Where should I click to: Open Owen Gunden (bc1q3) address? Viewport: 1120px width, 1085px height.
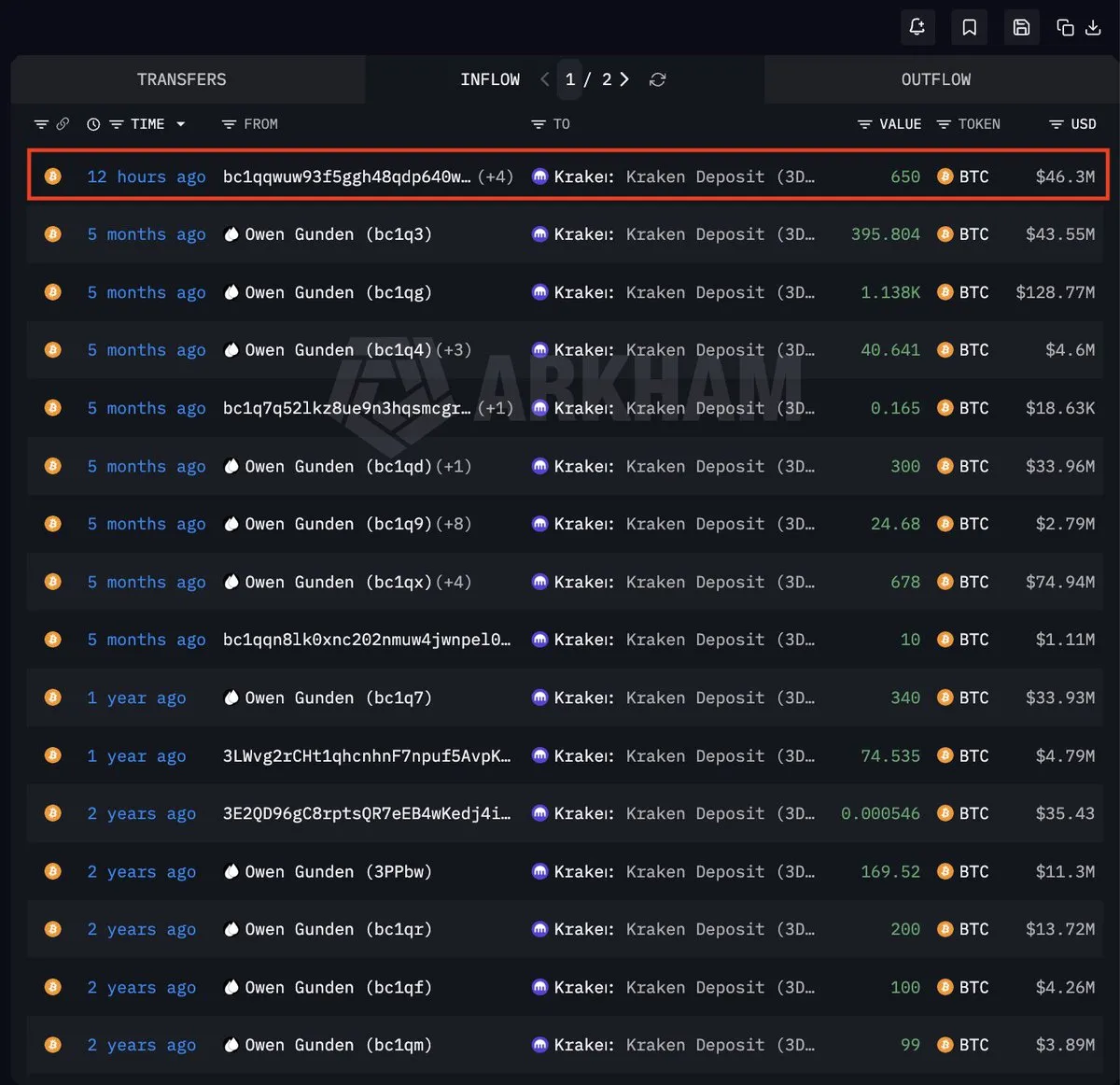337,234
